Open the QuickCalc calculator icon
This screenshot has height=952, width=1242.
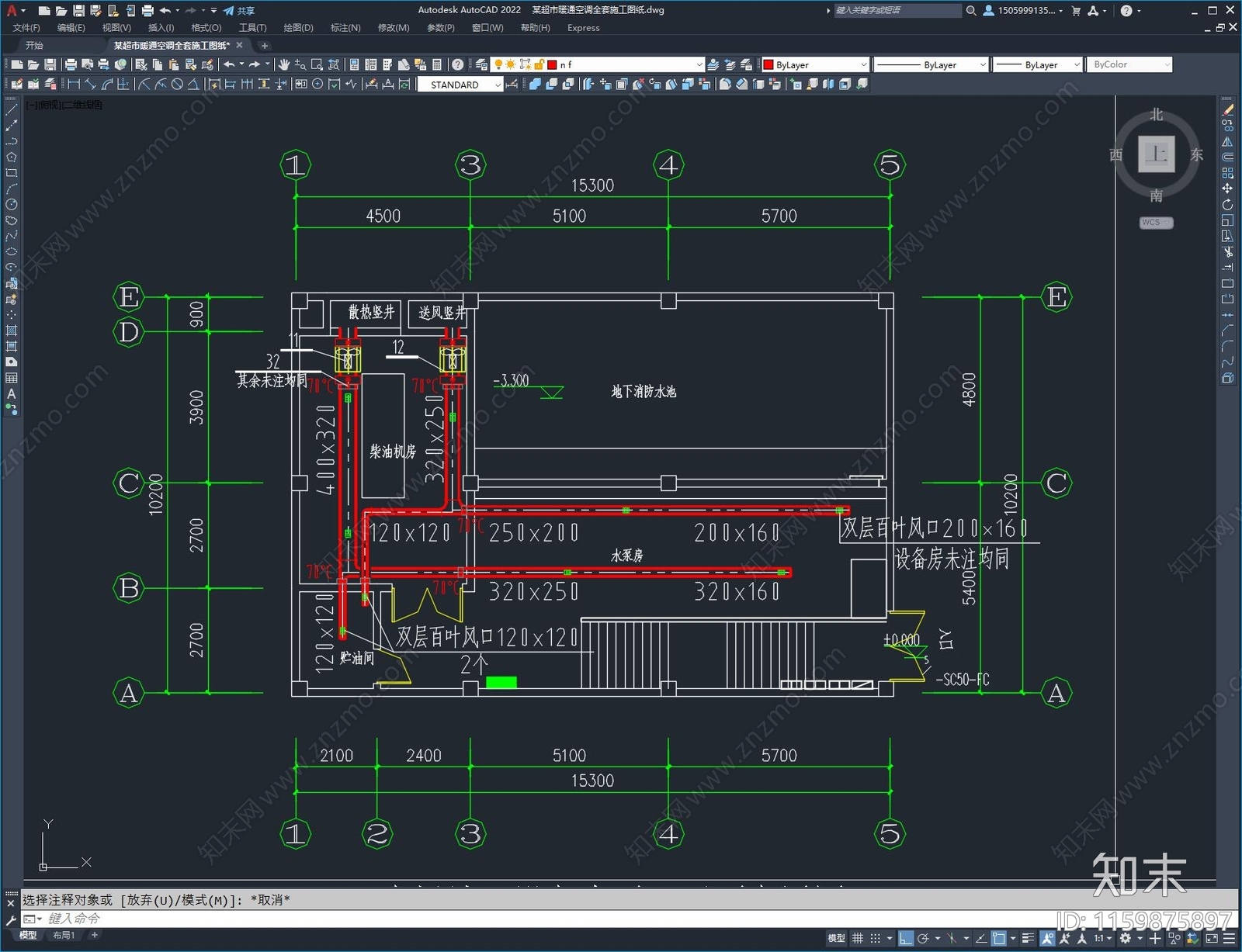pyautogui.click(x=437, y=65)
